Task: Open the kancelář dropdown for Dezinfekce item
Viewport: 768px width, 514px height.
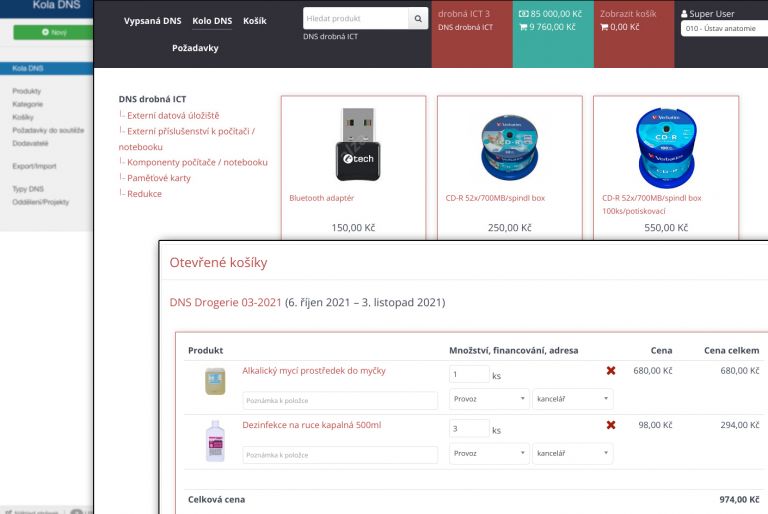Action: [x=572, y=453]
